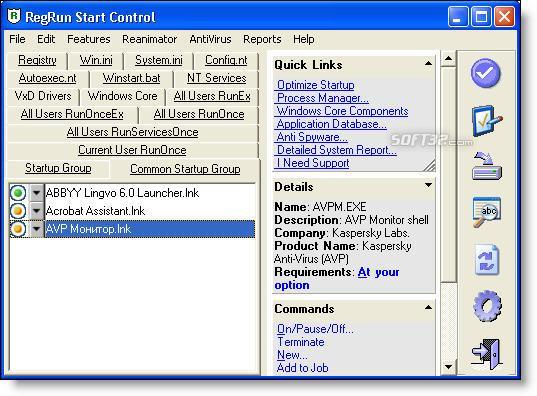
Task: Open the File menu
Action: click(17, 39)
